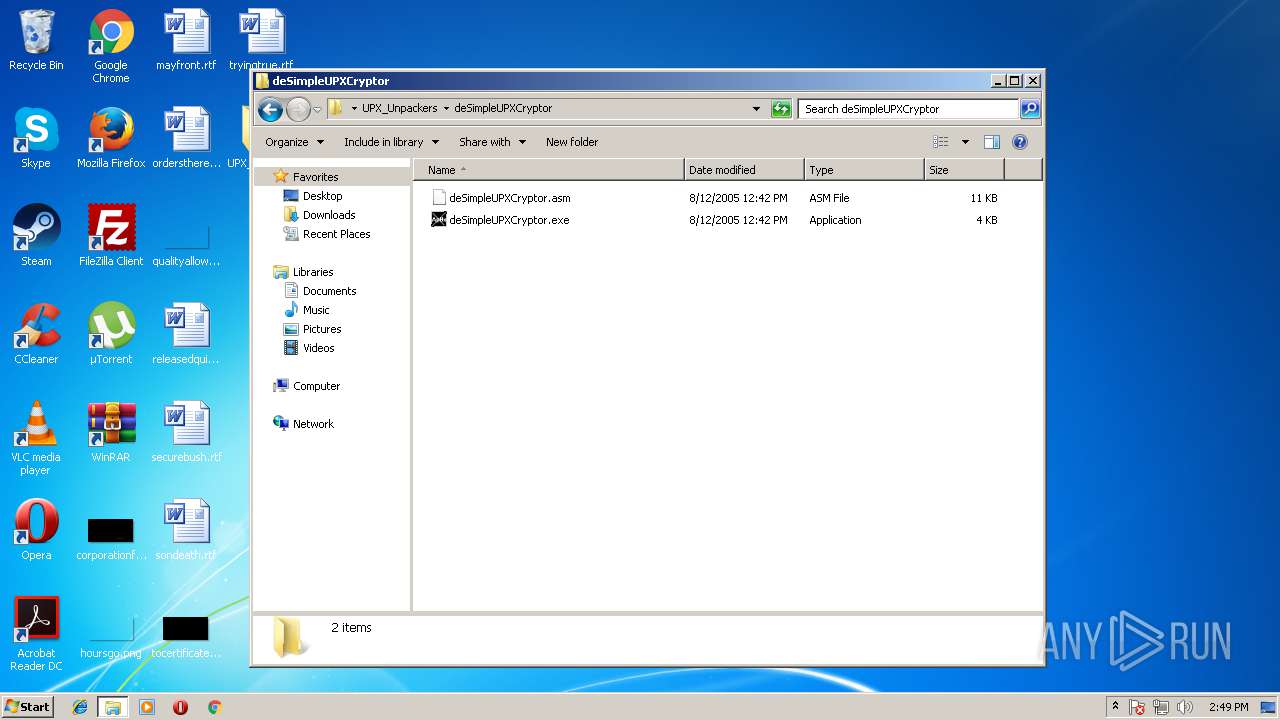This screenshot has width=1280, height=720.
Task: Open the Include in library menu
Action: pyautogui.click(x=391, y=142)
